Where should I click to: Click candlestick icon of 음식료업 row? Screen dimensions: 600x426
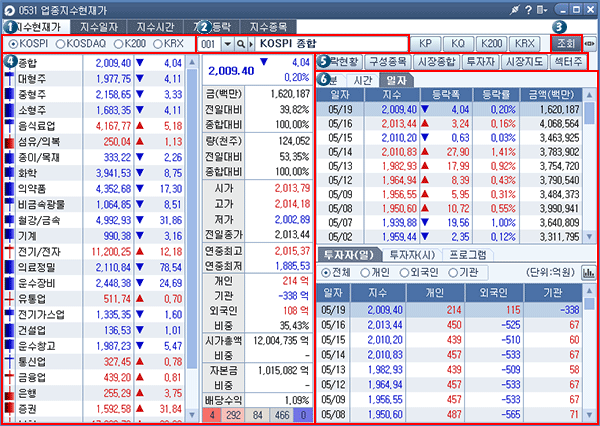coord(9,126)
